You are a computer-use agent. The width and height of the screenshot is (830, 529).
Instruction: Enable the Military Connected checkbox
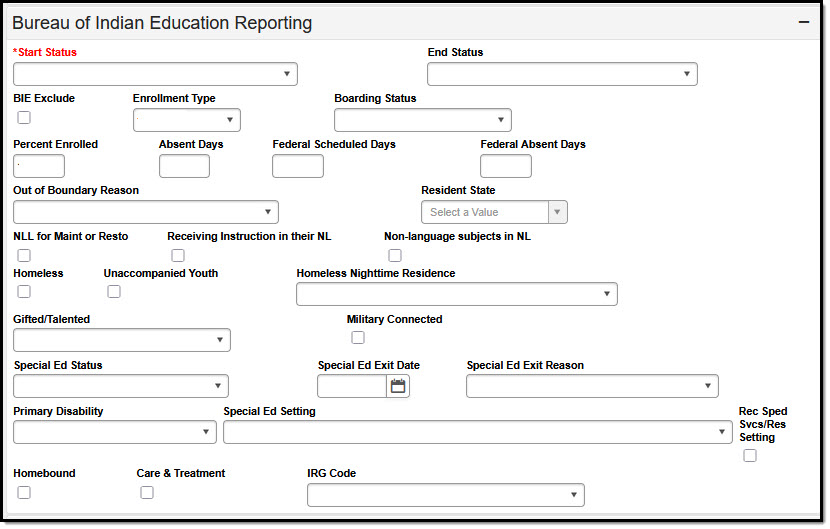point(358,337)
